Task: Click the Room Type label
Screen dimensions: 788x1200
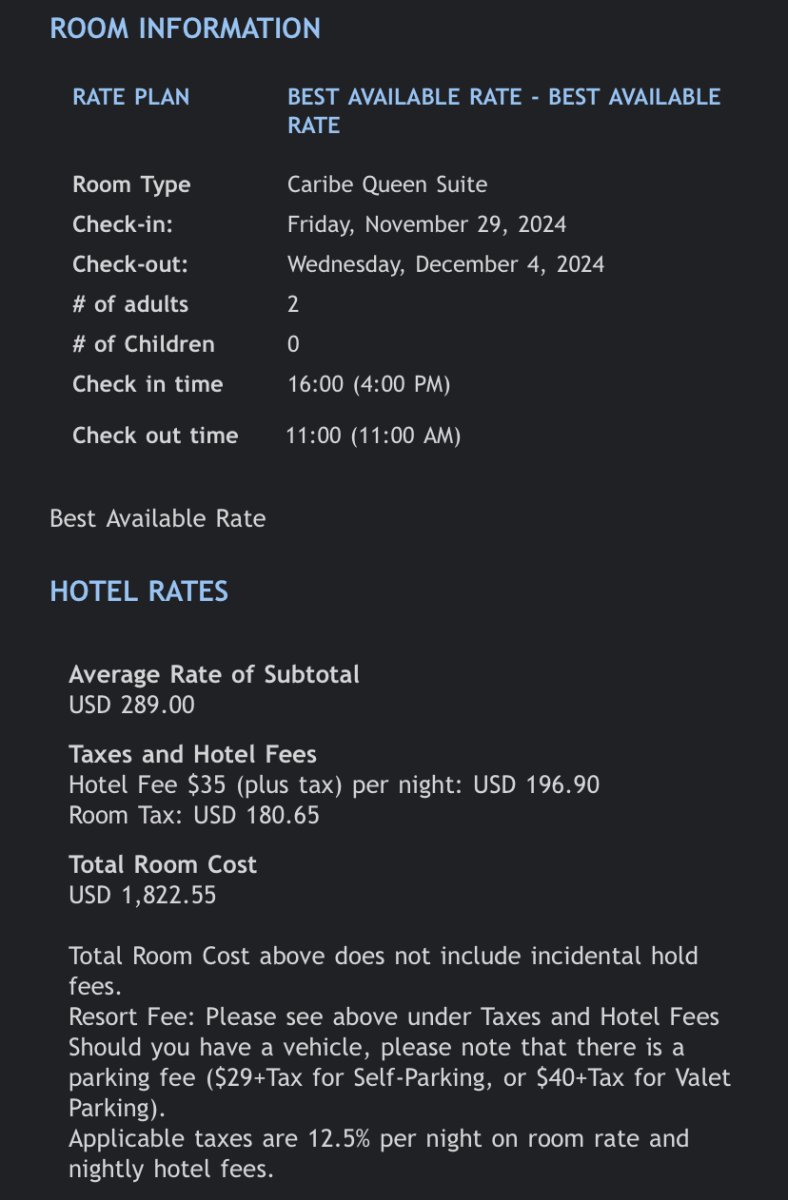Action: (x=131, y=184)
